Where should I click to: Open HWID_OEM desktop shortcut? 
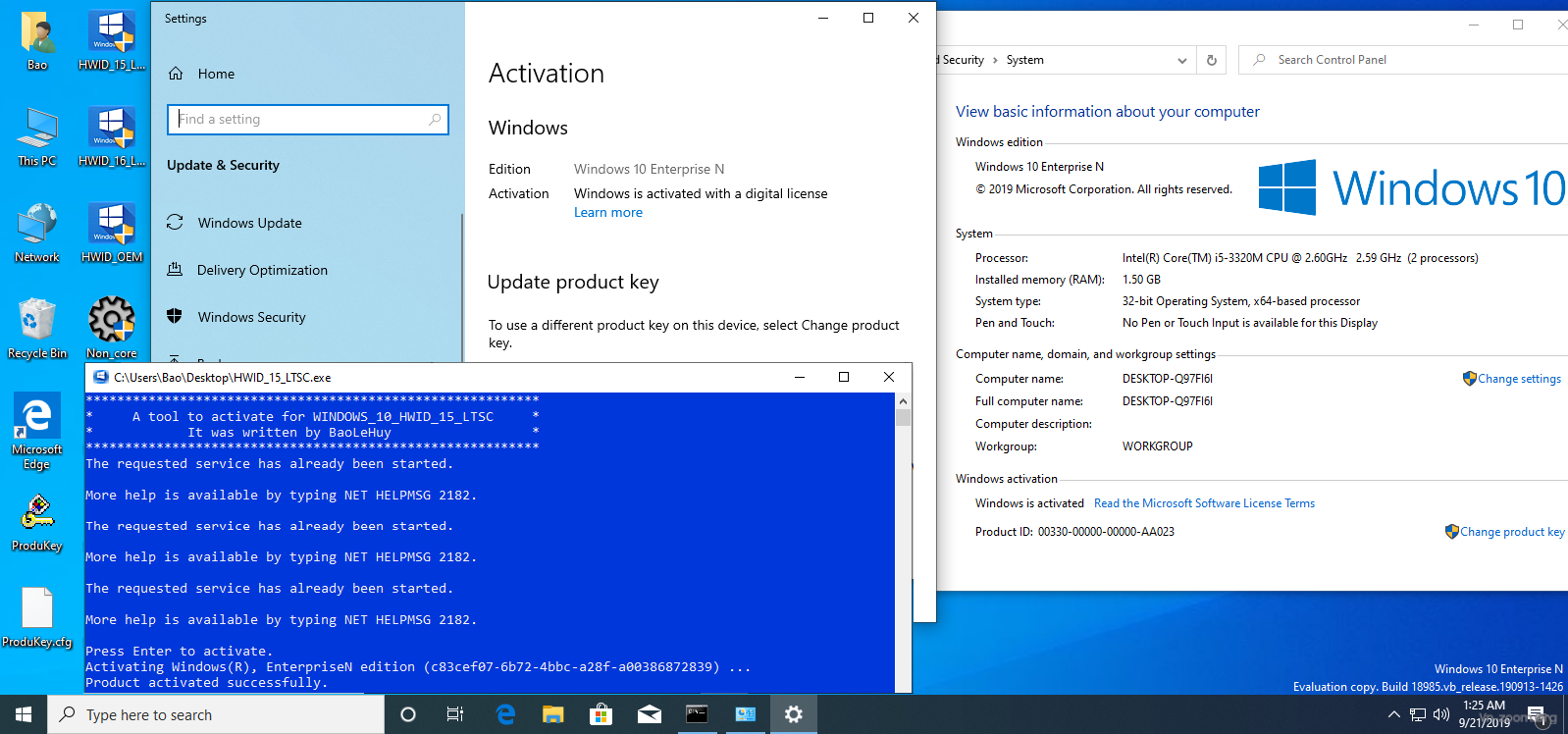[111, 234]
